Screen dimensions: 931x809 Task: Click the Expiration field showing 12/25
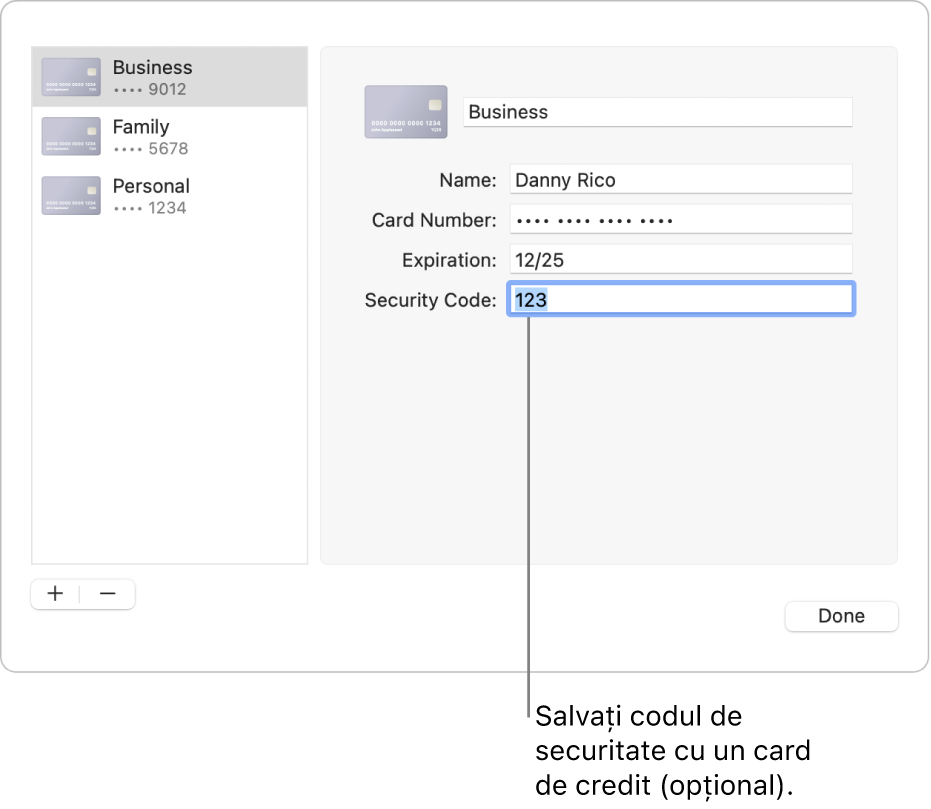pos(681,259)
